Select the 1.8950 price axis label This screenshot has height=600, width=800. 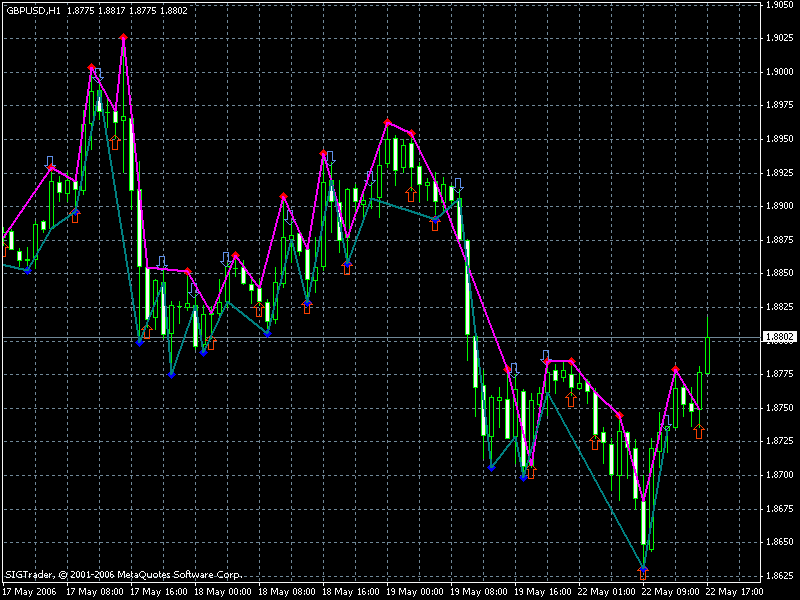point(780,139)
